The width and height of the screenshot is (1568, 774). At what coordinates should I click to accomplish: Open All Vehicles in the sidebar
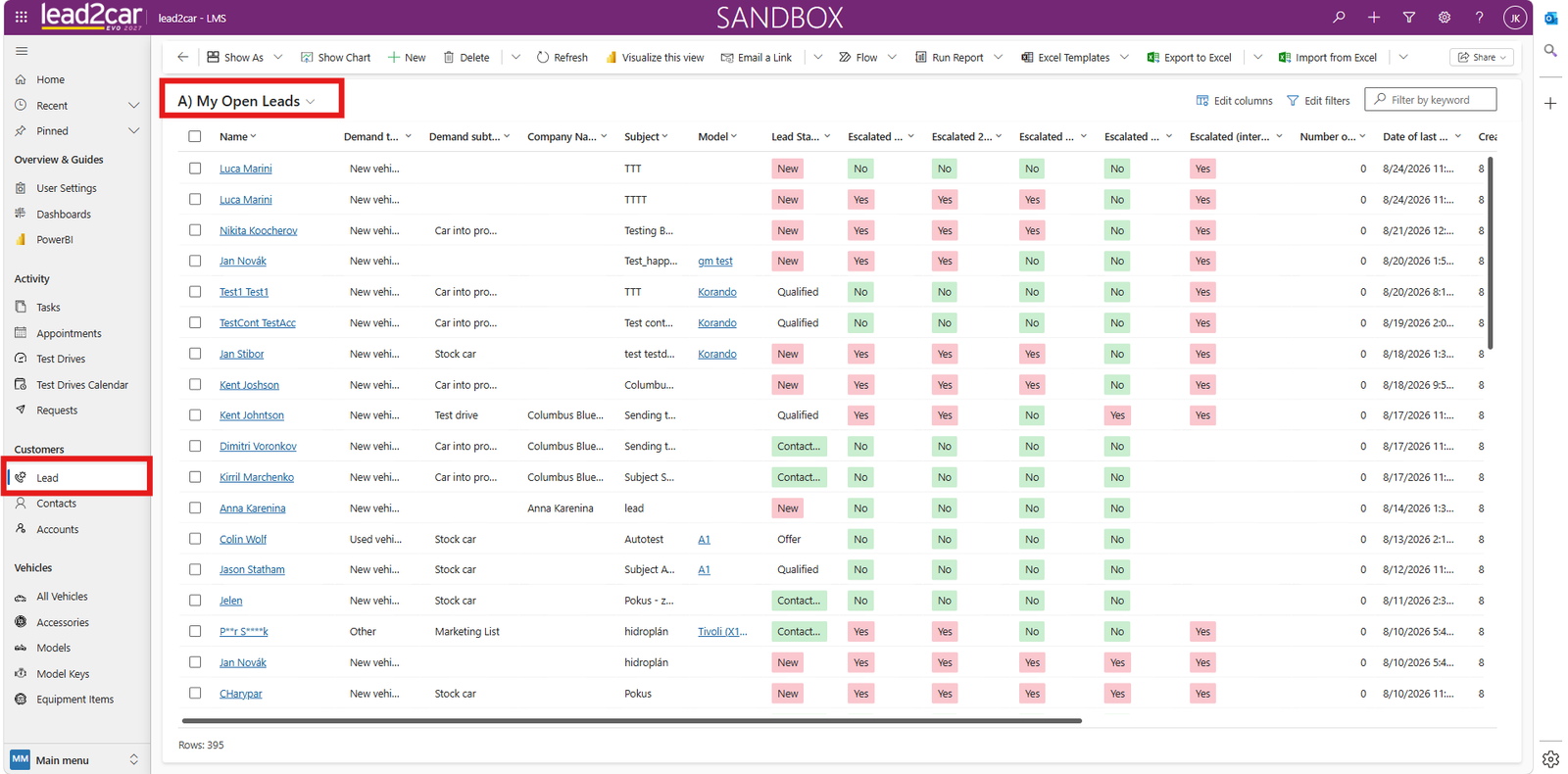pyautogui.click(x=62, y=596)
